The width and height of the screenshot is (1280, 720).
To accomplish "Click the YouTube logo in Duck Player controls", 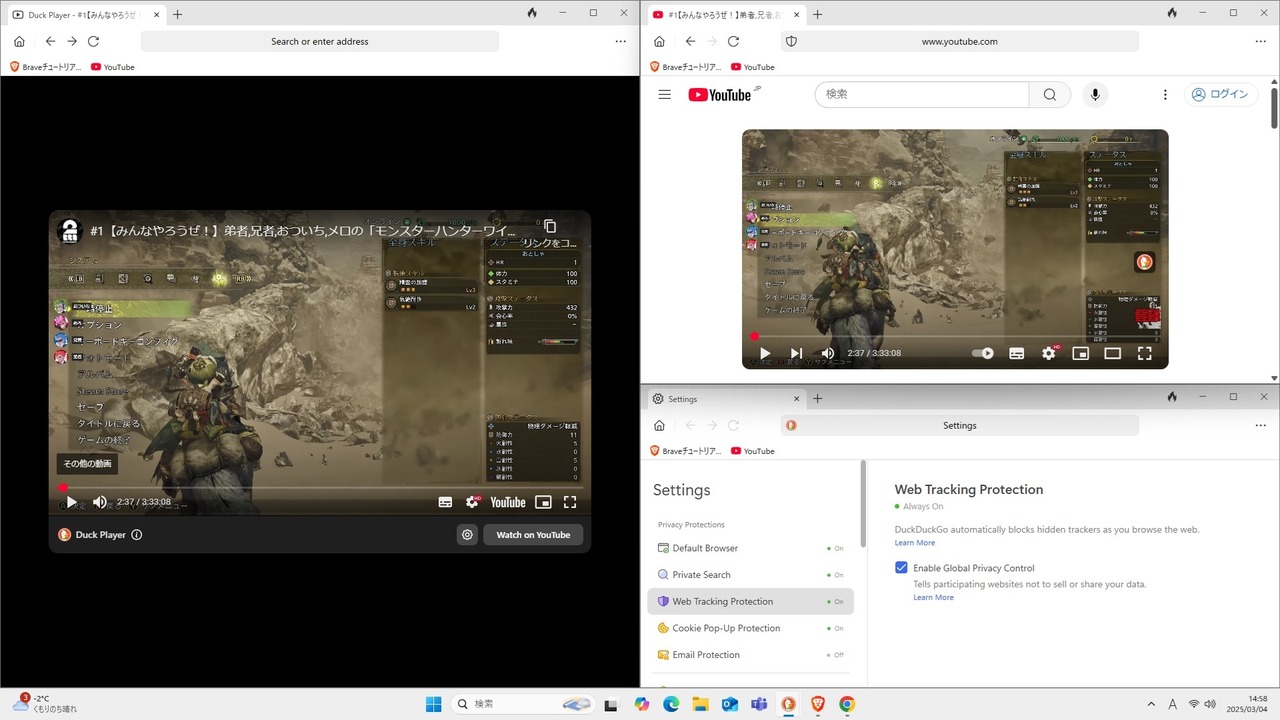I will click(508, 502).
